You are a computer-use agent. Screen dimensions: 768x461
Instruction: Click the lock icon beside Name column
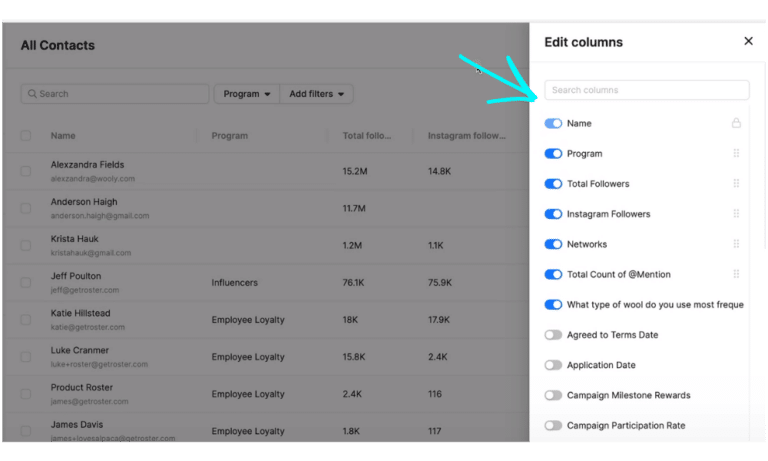click(x=736, y=124)
